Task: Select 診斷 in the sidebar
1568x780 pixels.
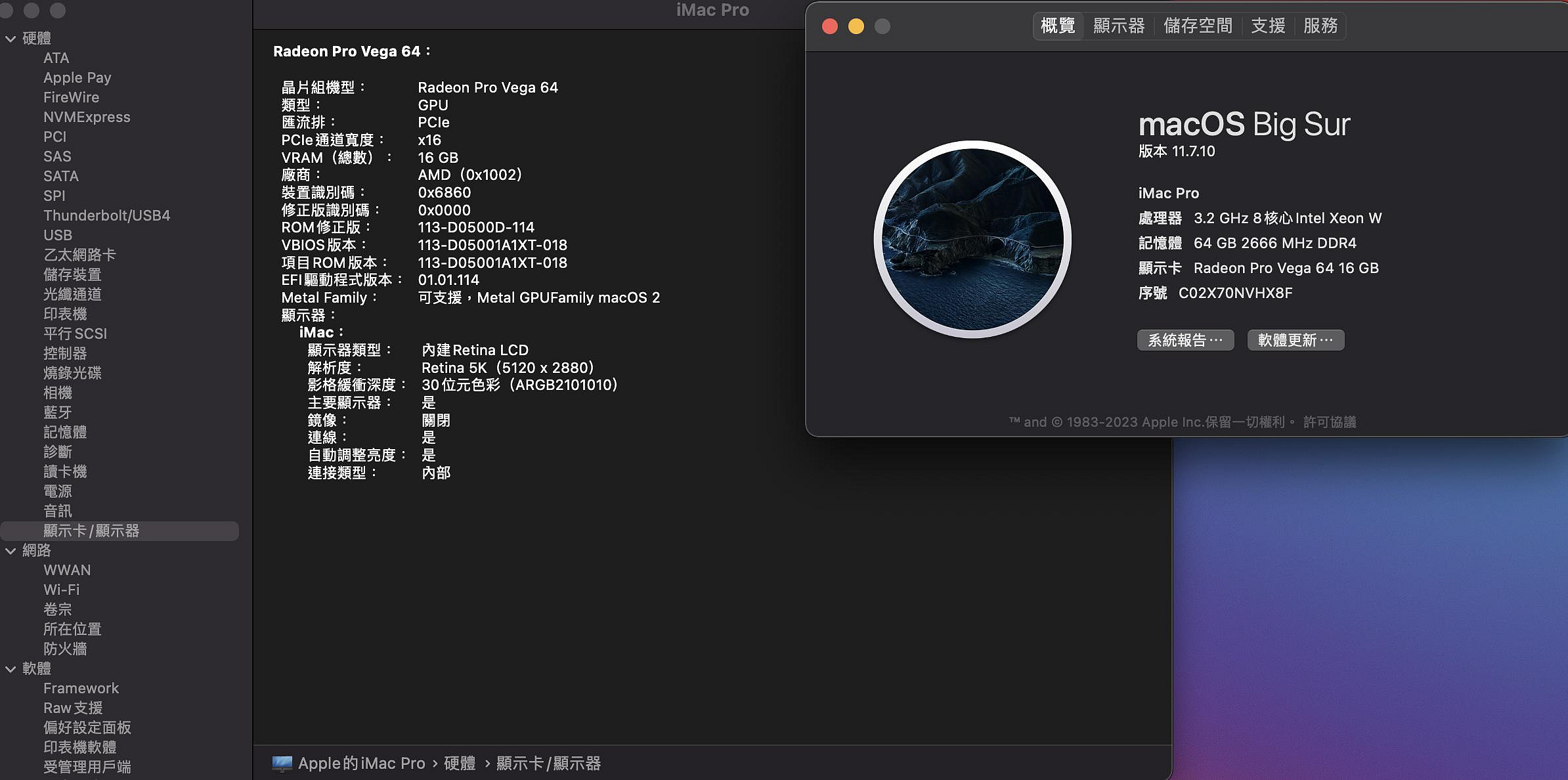Action: click(58, 452)
